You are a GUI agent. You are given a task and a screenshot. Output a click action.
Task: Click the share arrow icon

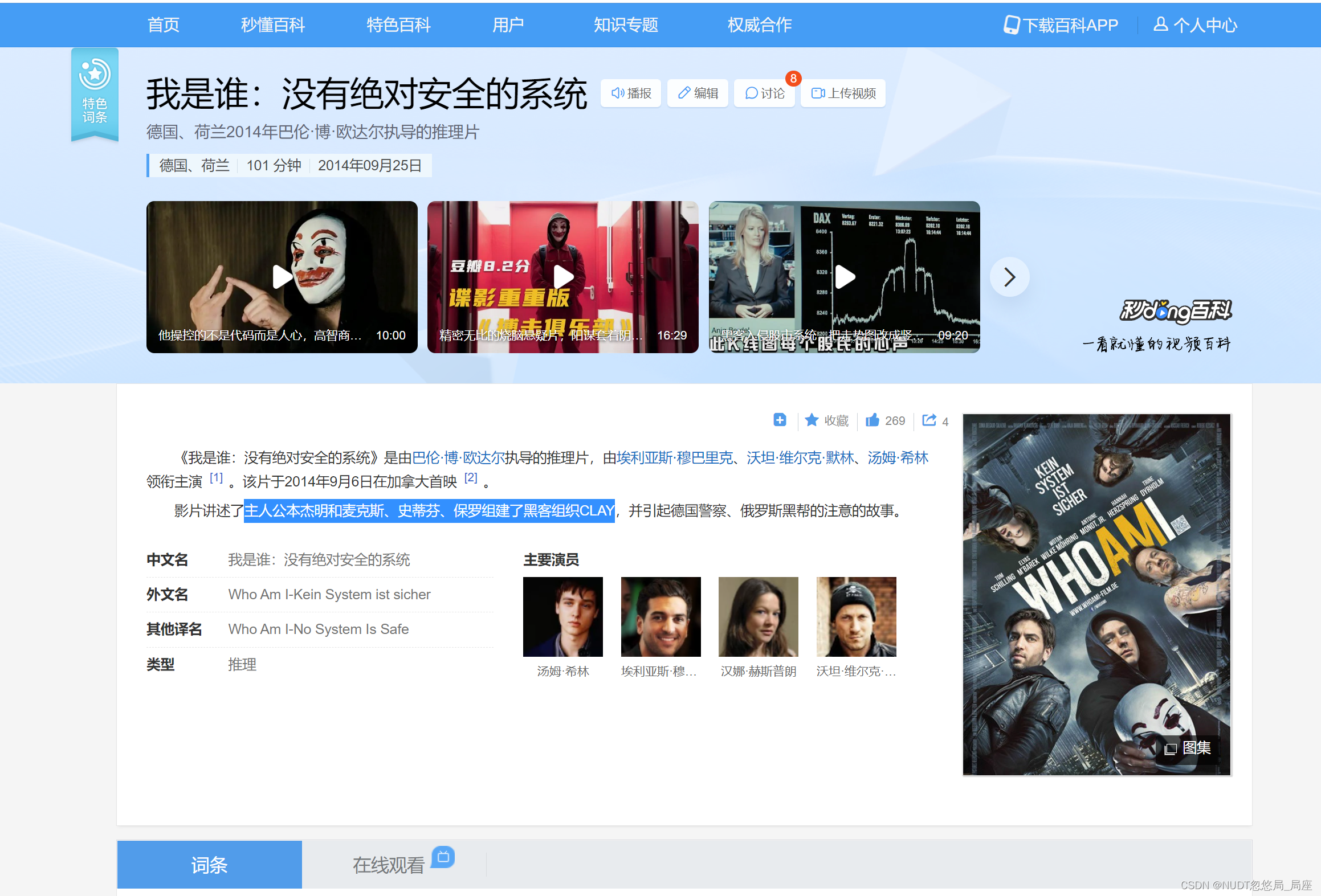click(929, 420)
